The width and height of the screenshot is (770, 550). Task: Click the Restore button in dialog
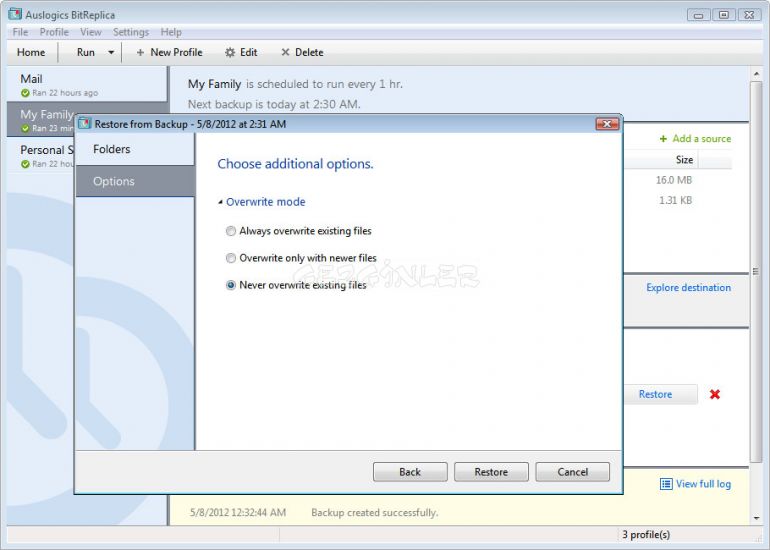[491, 472]
